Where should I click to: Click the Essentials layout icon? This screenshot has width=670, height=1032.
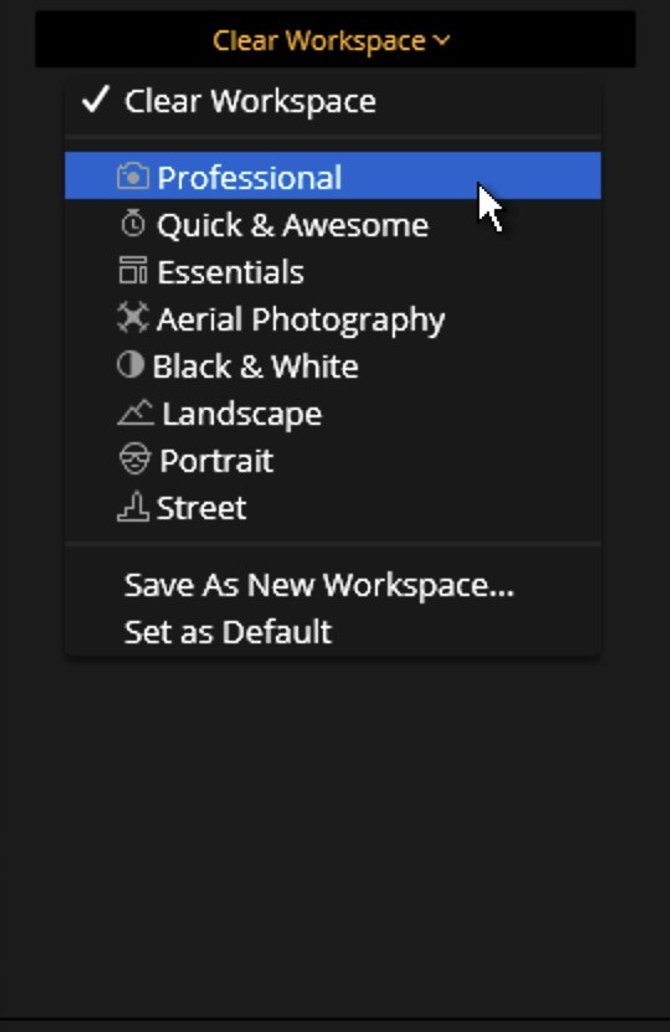tap(133, 271)
